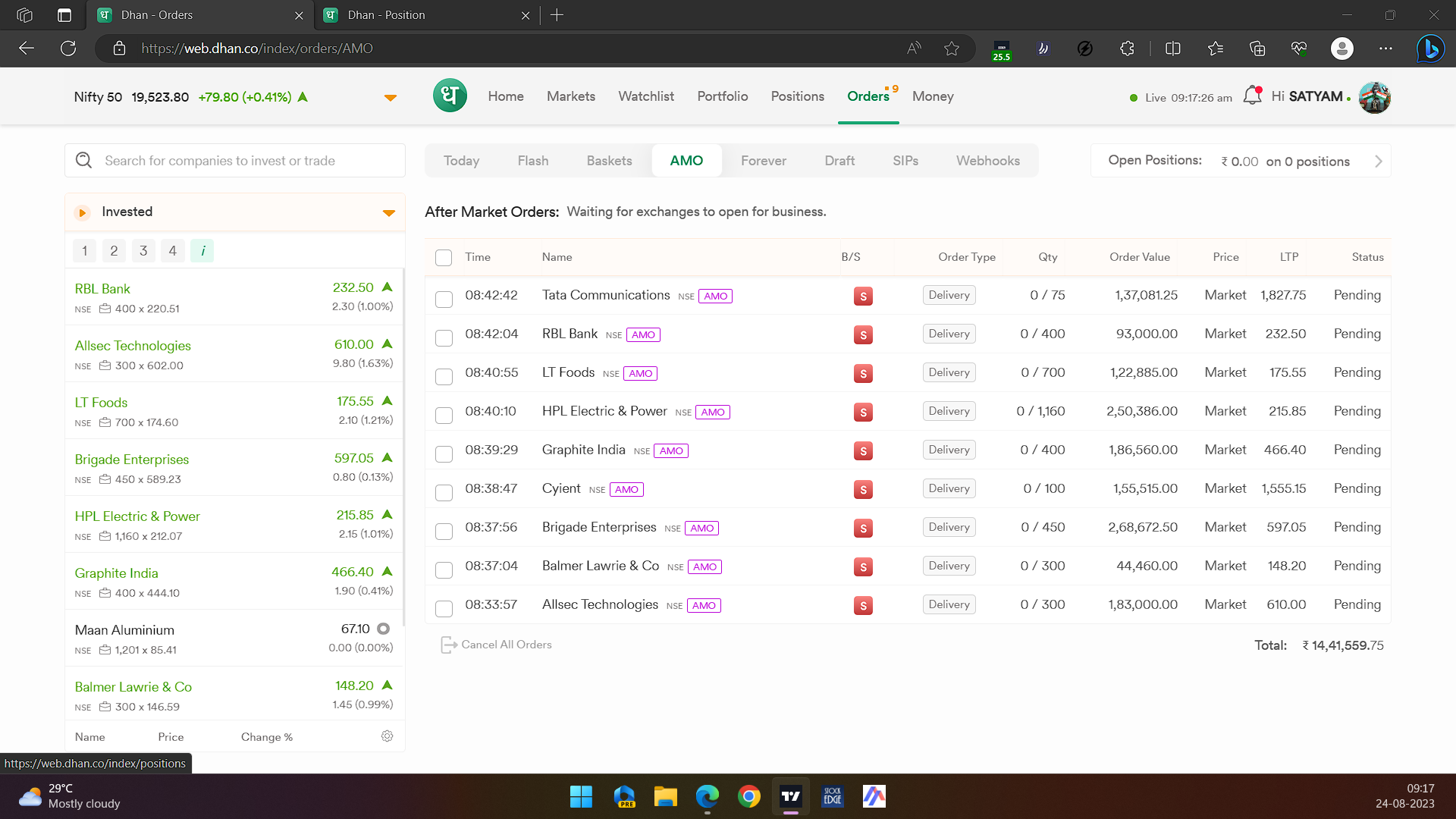Click the company search input field
This screenshot has width=1456, height=819.
pyautogui.click(x=243, y=161)
